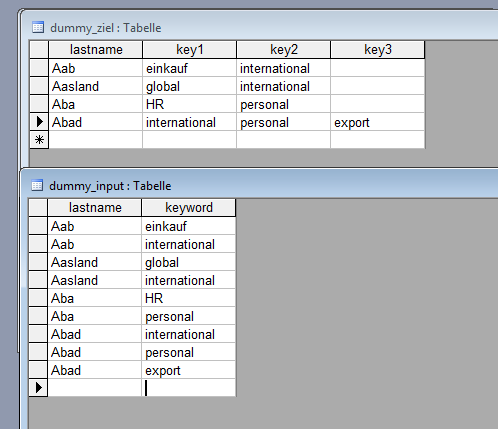The image size is (498, 429).
Task: Select the row selector beside Abad export in dummy_input
Action: click(x=38, y=370)
